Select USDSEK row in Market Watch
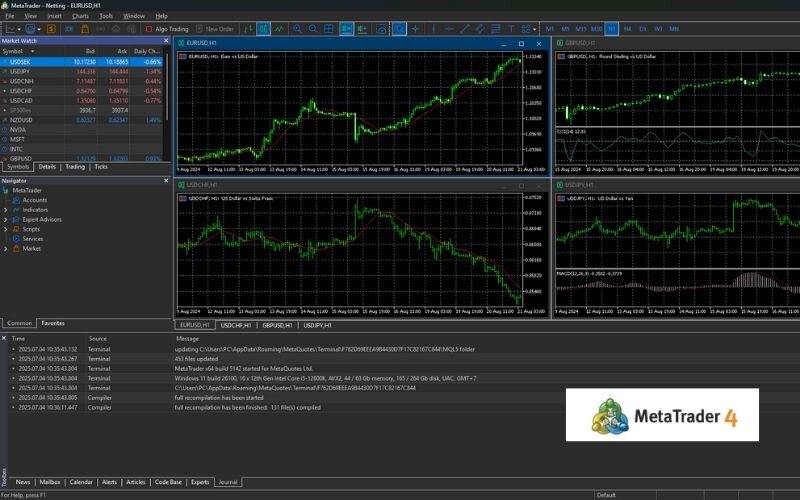This screenshot has width=800, height=500. click(x=82, y=62)
